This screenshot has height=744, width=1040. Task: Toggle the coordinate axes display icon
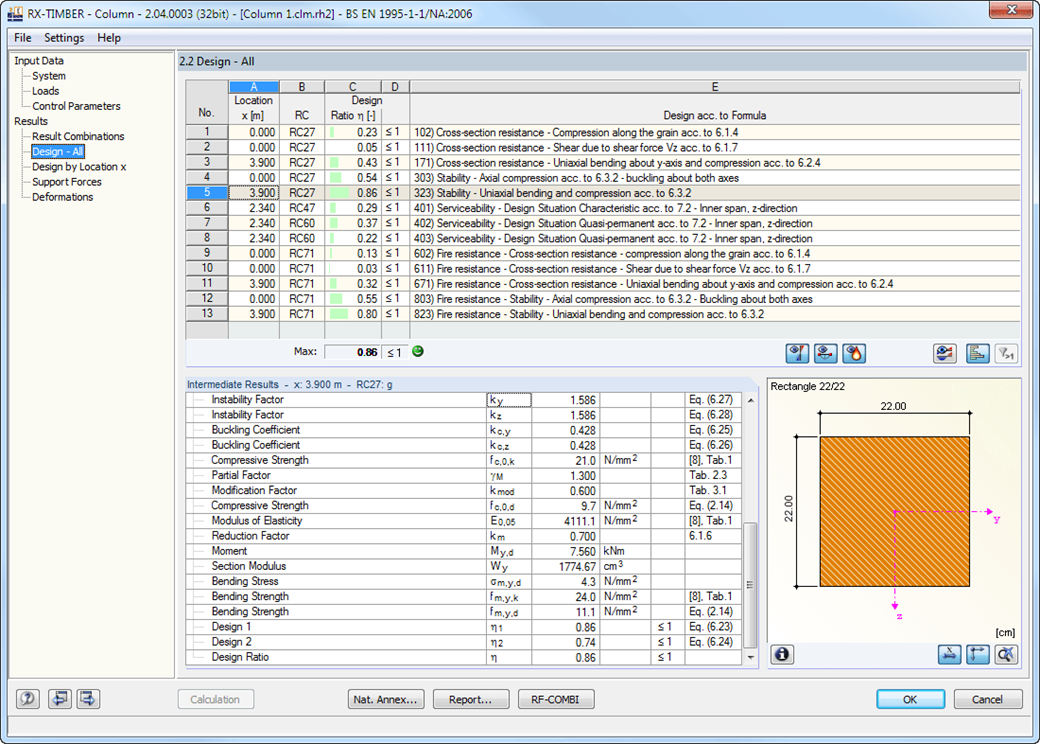tap(978, 654)
